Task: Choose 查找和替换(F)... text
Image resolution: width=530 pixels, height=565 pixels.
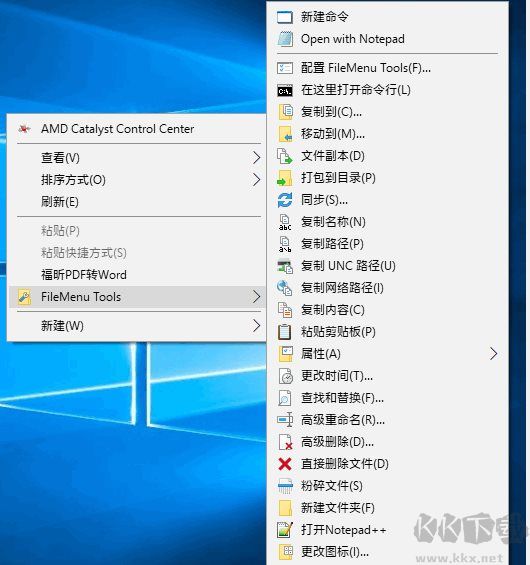Action: (x=342, y=398)
